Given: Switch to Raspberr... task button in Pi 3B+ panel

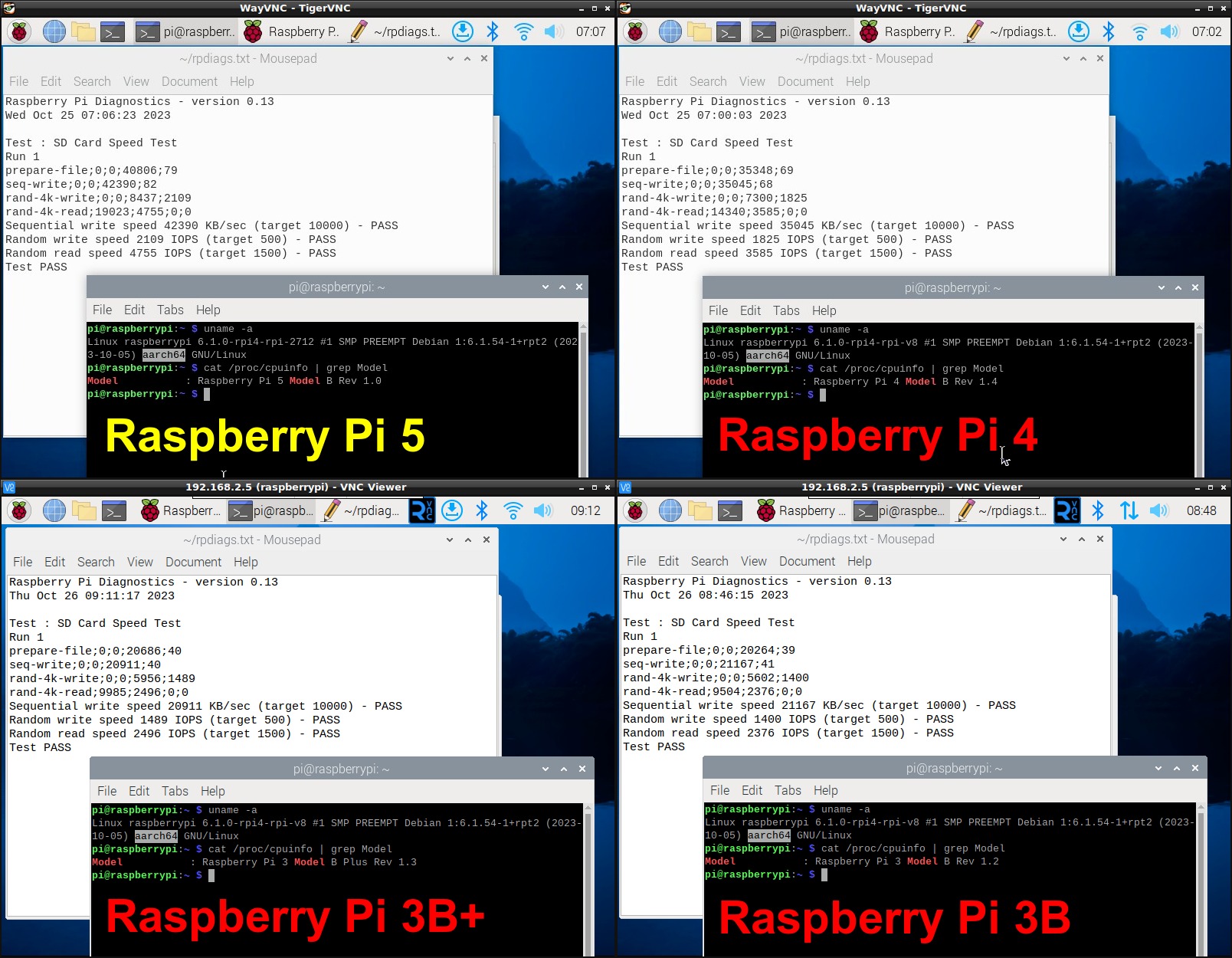Looking at the screenshot, I should click(x=182, y=510).
